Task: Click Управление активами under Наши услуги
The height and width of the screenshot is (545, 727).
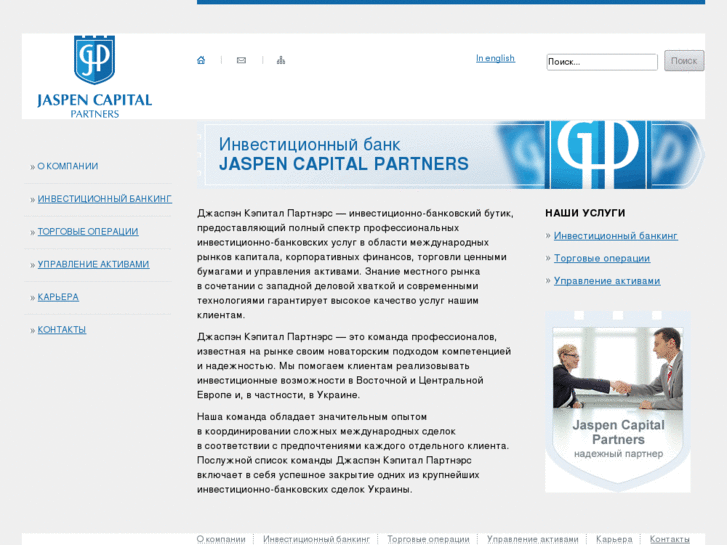Action: coord(606,281)
